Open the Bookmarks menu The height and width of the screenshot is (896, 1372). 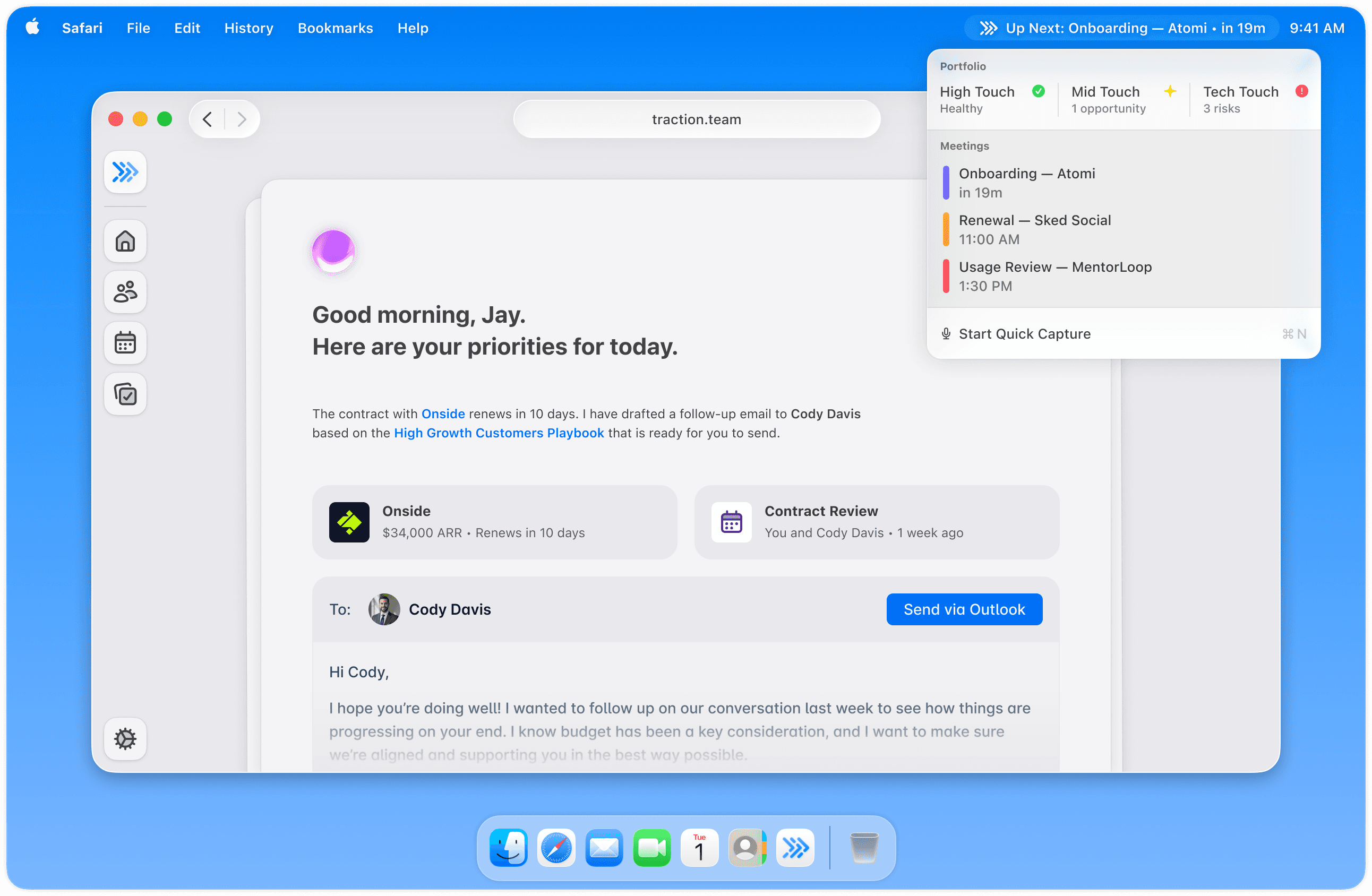click(x=335, y=28)
